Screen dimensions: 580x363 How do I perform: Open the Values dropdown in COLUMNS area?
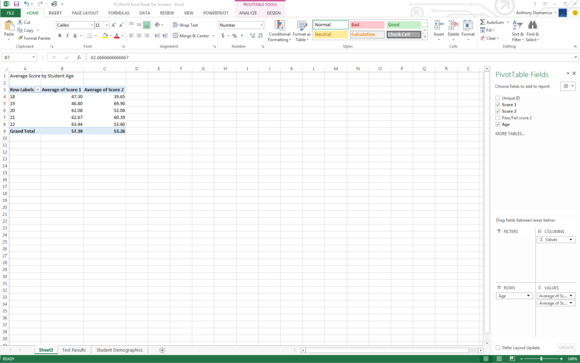[571, 240]
